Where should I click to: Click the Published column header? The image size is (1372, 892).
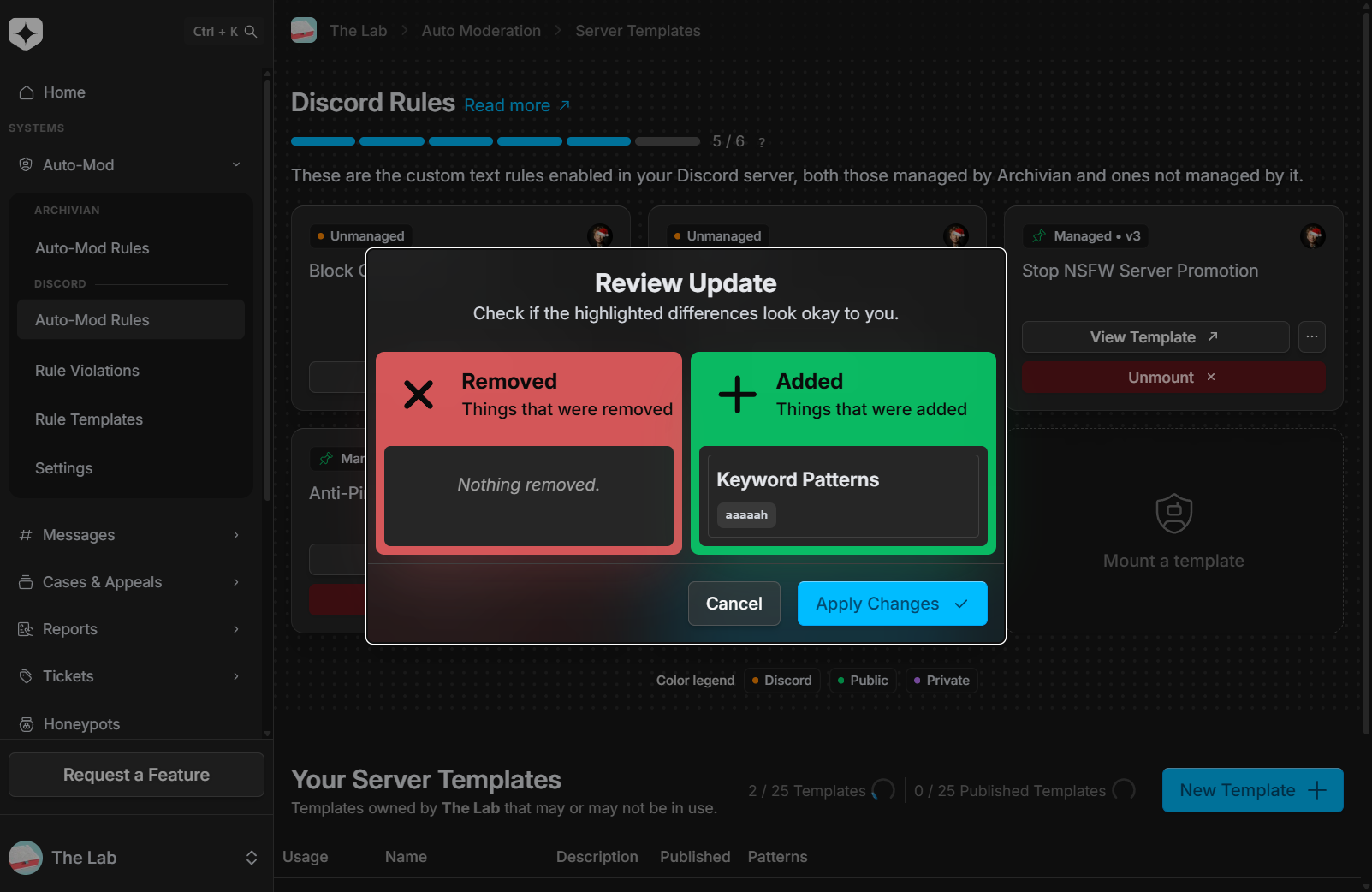pos(695,857)
